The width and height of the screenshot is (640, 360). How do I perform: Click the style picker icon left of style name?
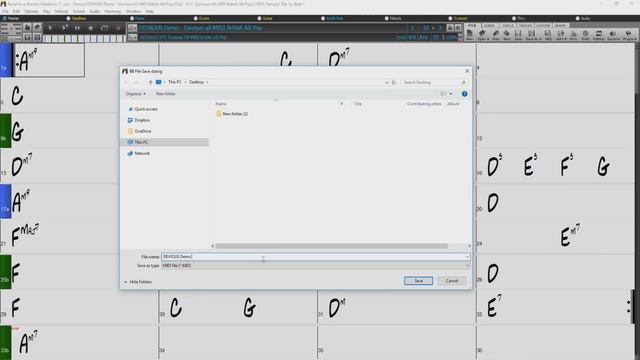click(x=132, y=37)
